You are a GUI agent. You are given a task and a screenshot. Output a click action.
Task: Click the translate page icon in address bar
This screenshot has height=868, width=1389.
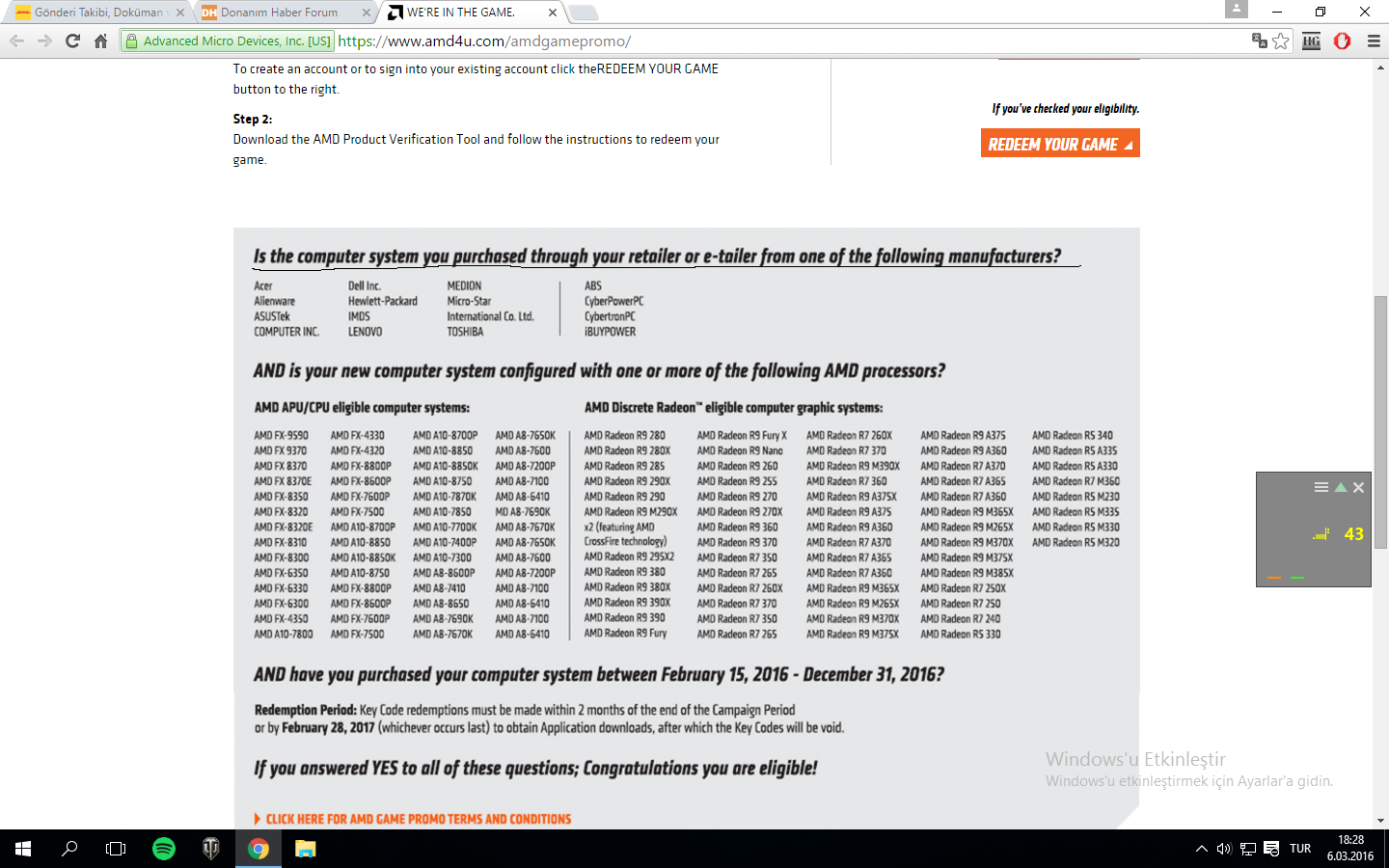1259,41
